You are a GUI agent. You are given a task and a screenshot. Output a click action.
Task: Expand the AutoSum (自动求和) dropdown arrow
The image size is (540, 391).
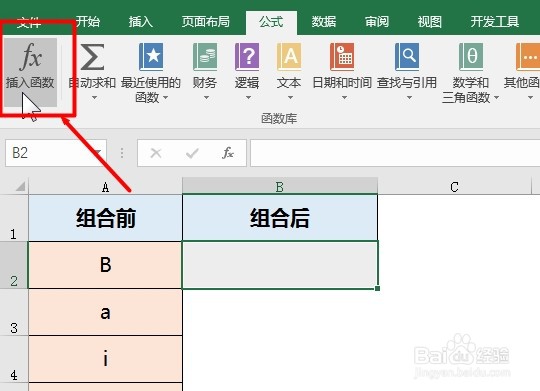(94, 98)
